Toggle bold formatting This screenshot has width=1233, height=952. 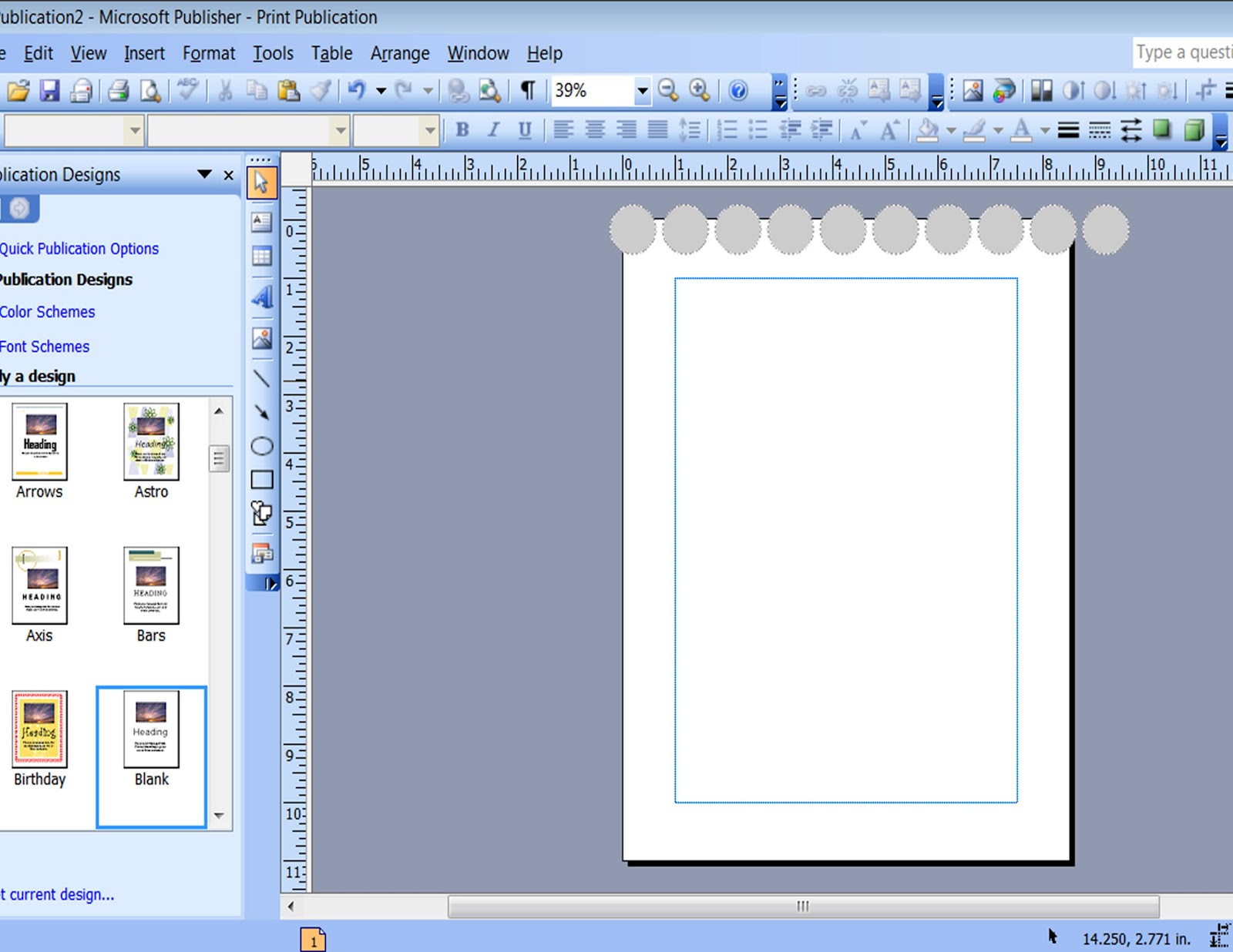coord(461,129)
